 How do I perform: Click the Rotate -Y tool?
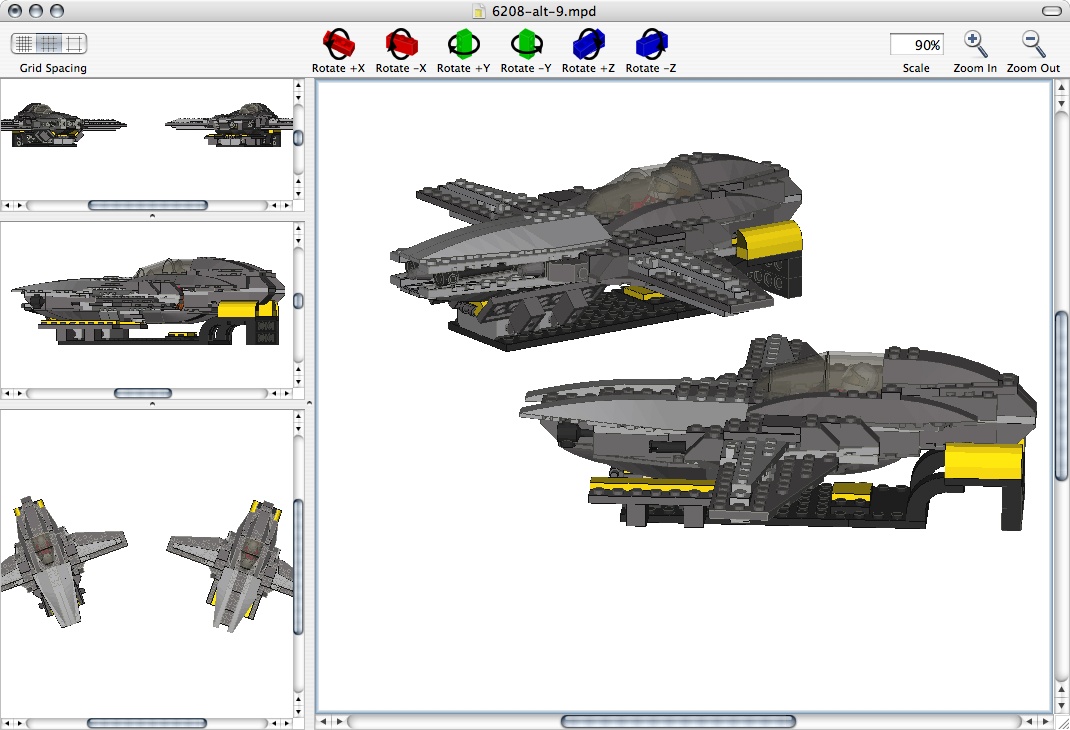(525, 43)
